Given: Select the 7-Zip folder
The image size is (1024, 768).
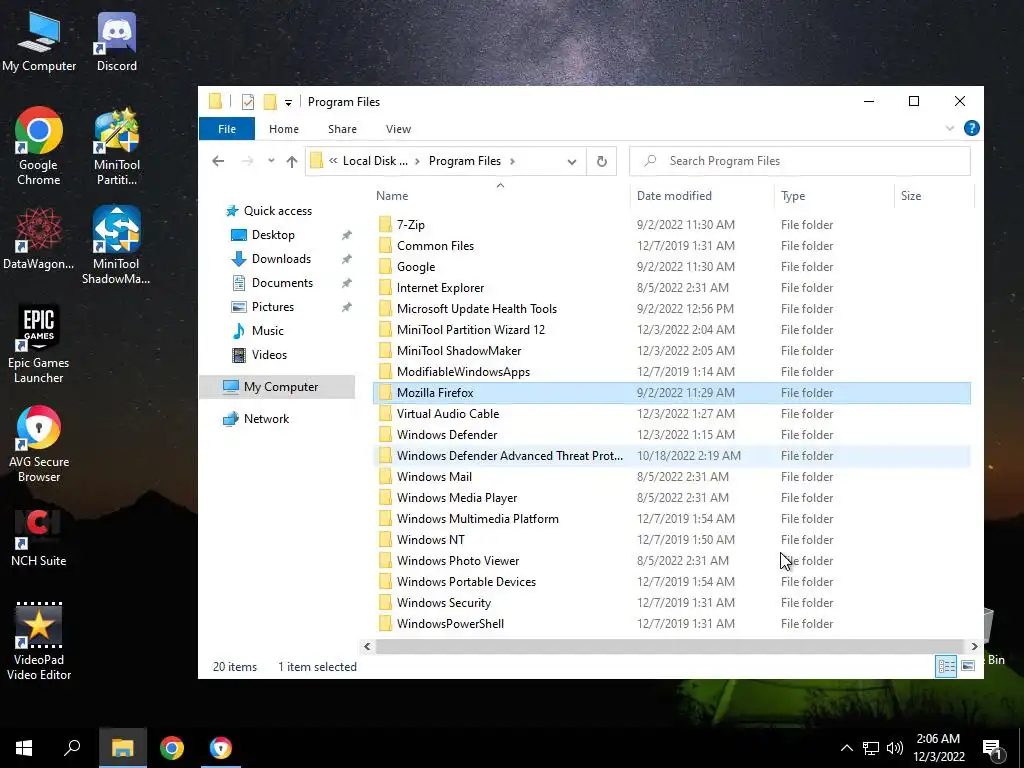Looking at the screenshot, I should point(672,225).
